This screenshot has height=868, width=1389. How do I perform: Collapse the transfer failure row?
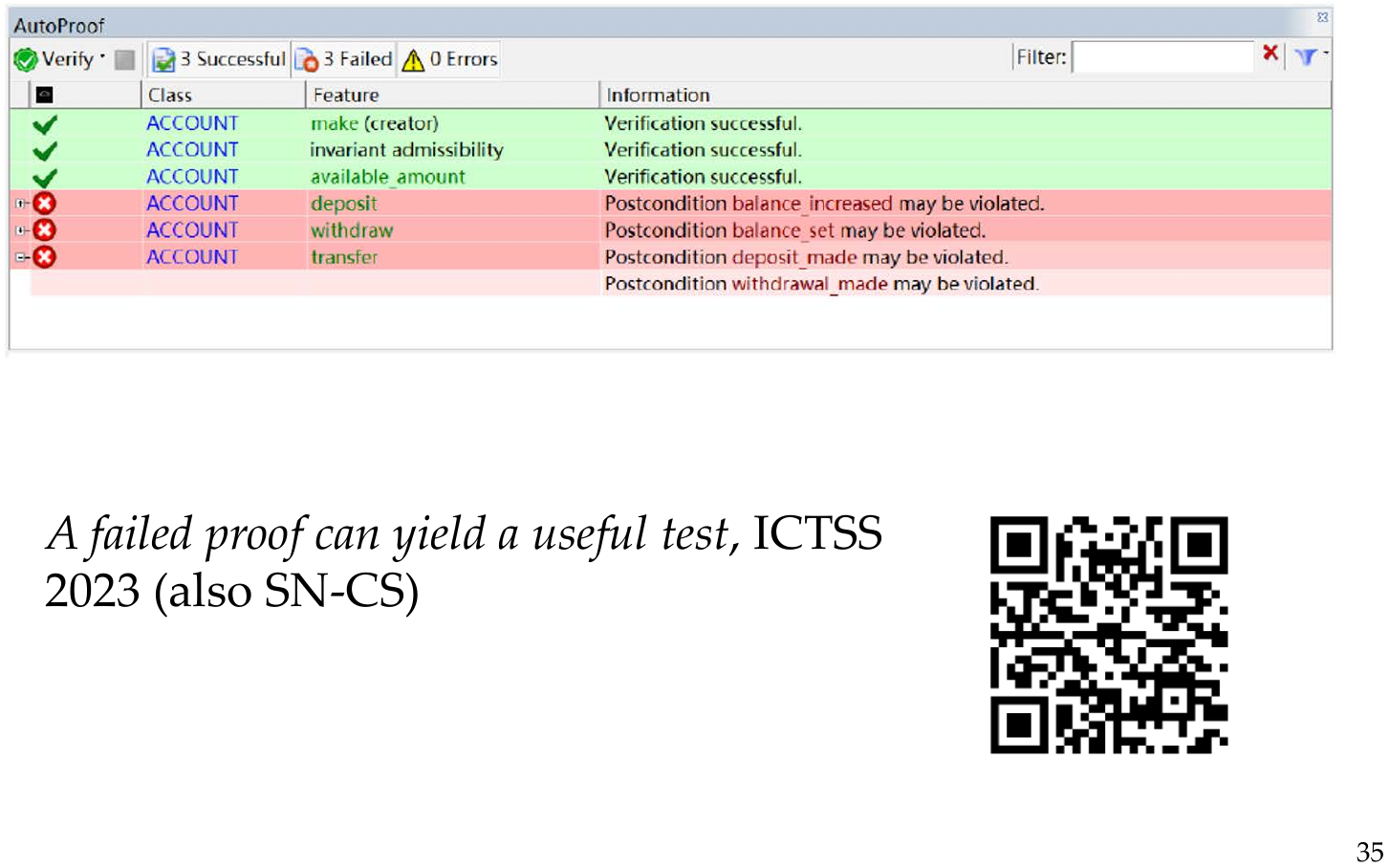(x=20, y=257)
